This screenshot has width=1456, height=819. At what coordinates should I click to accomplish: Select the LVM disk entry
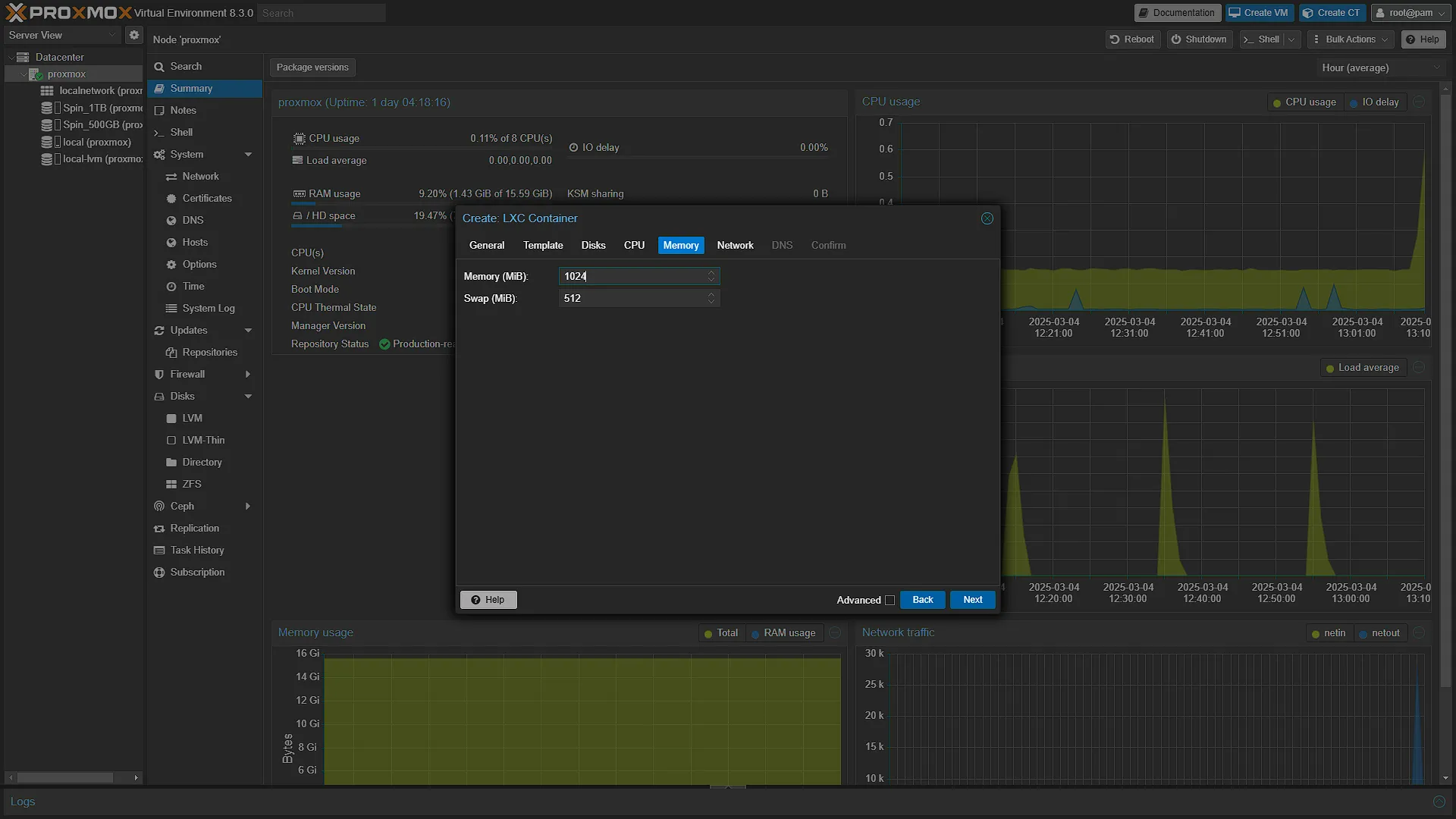pos(192,418)
